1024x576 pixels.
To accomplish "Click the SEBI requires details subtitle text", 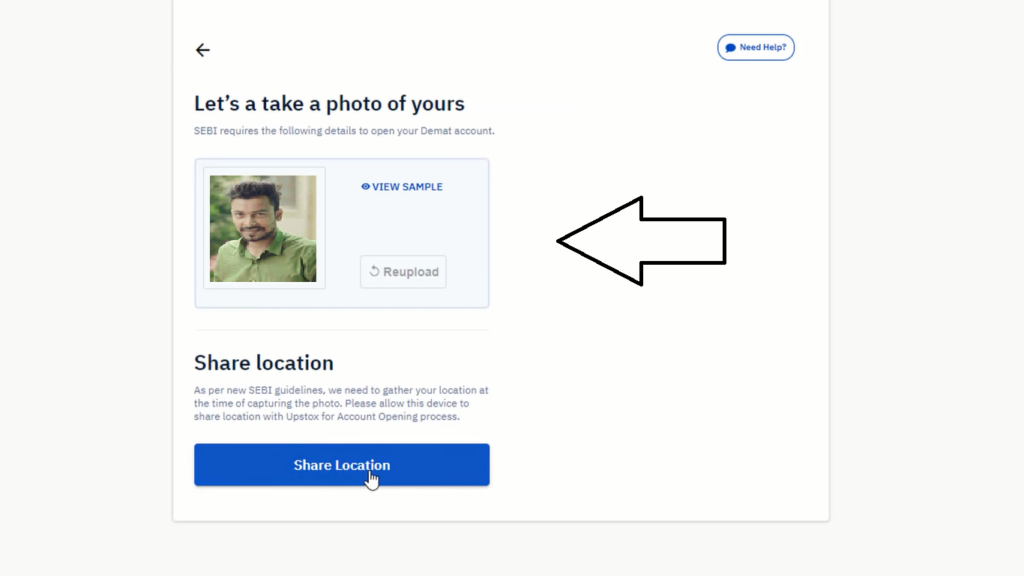I will tap(344, 131).
